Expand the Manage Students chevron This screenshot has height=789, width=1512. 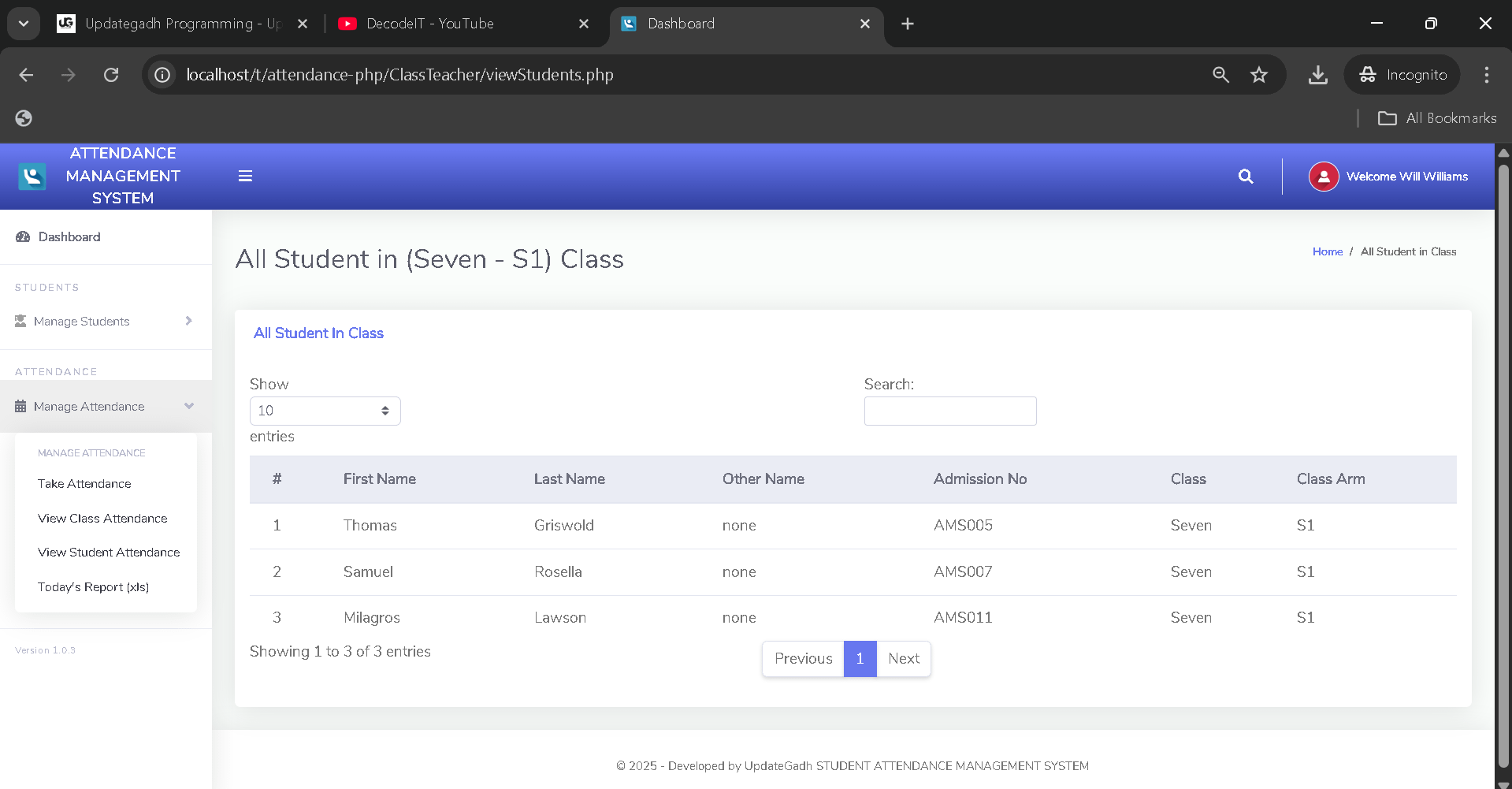pyautogui.click(x=188, y=321)
